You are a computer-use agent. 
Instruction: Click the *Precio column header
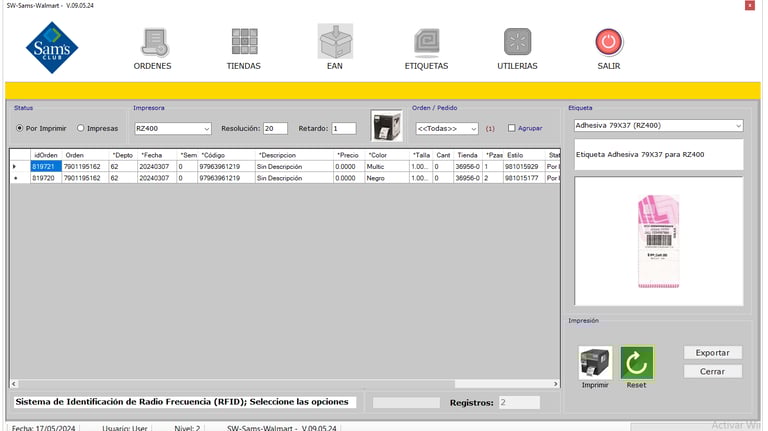pos(349,155)
